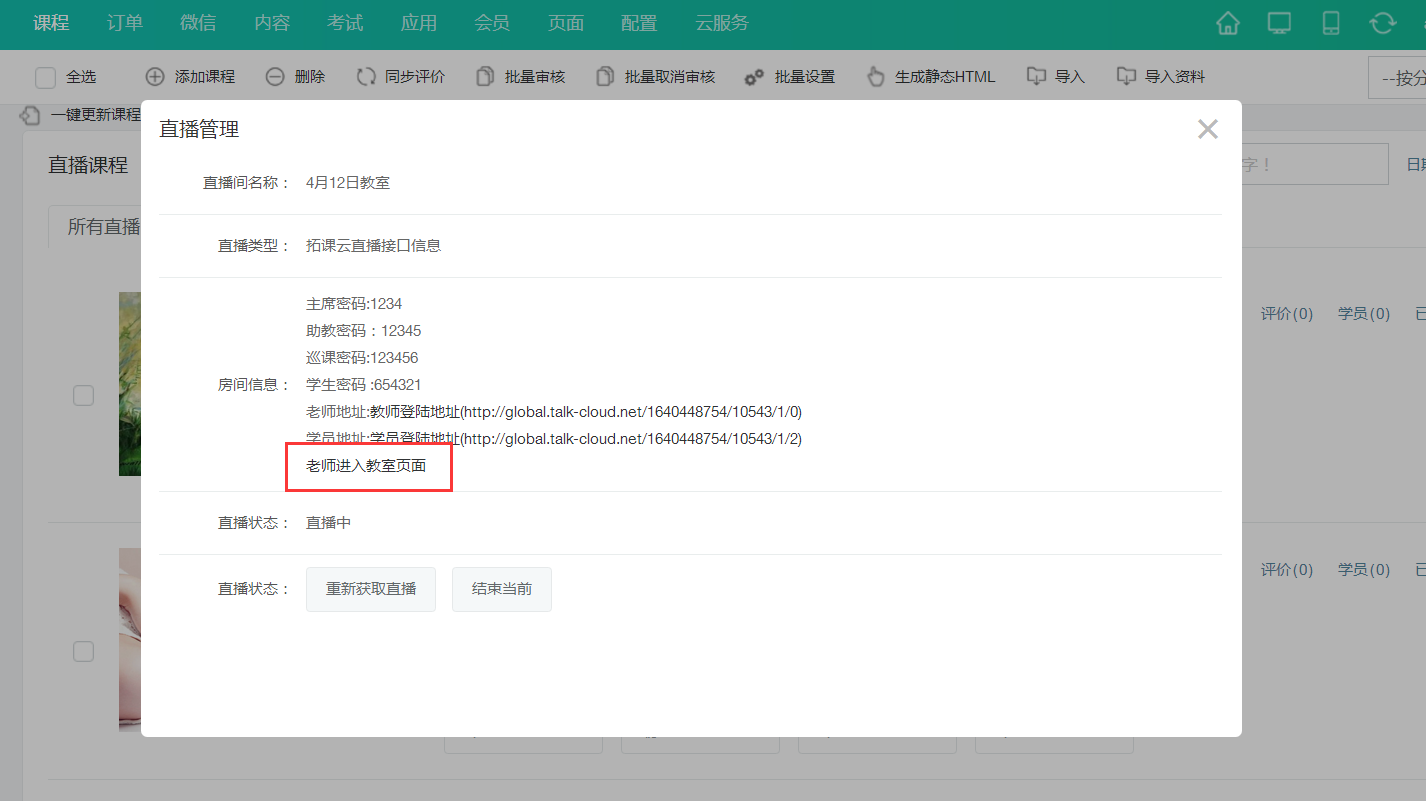The height and width of the screenshot is (801, 1426).
Task: Click the add course plus icon
Action: (155, 77)
